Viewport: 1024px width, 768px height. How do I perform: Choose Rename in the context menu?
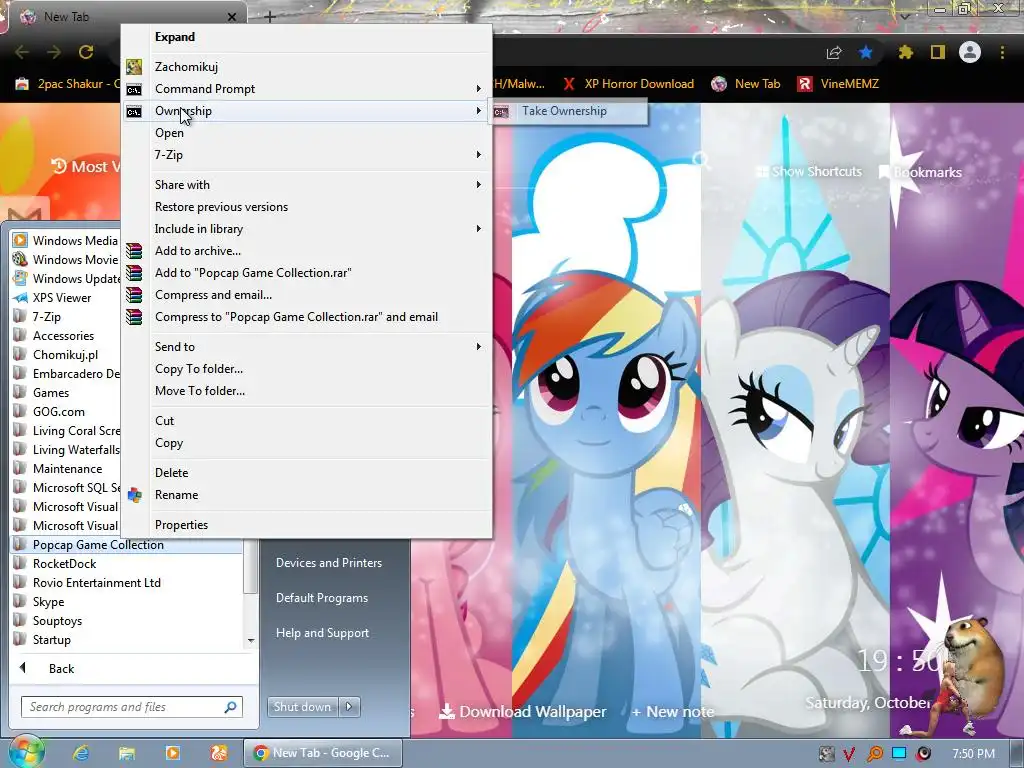[x=176, y=495]
